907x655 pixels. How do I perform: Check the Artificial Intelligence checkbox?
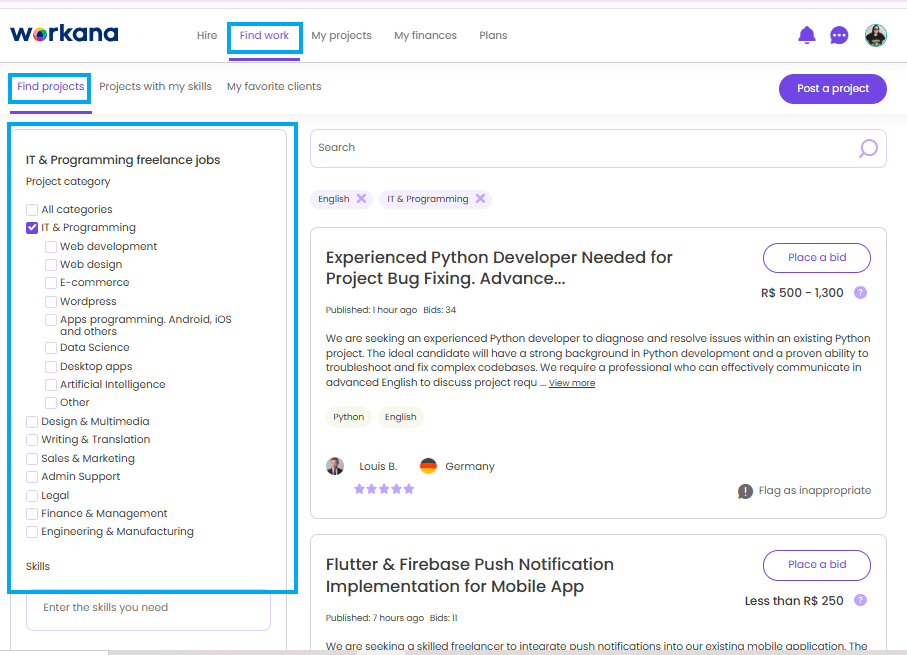click(51, 385)
